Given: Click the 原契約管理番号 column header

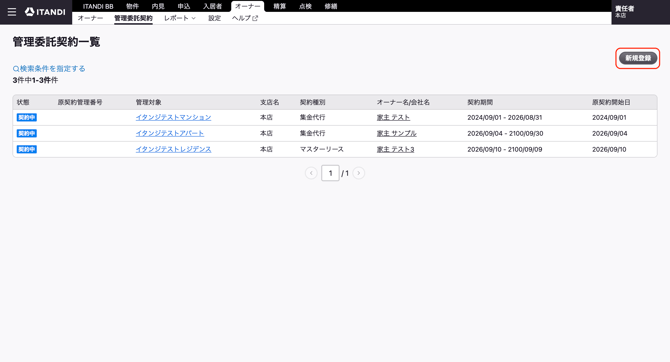Looking at the screenshot, I should click(80, 102).
